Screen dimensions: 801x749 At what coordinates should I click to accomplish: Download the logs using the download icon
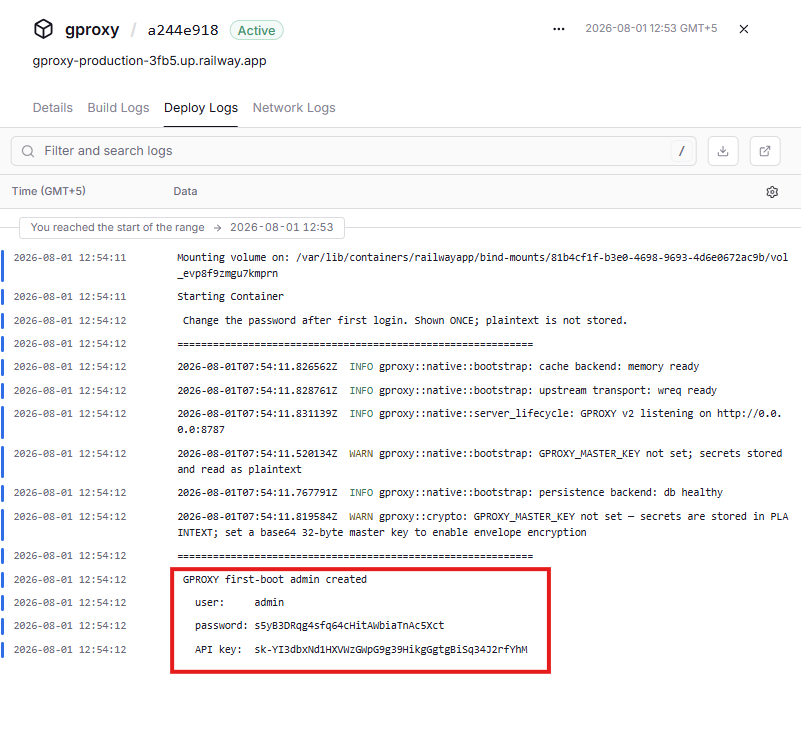pos(723,151)
